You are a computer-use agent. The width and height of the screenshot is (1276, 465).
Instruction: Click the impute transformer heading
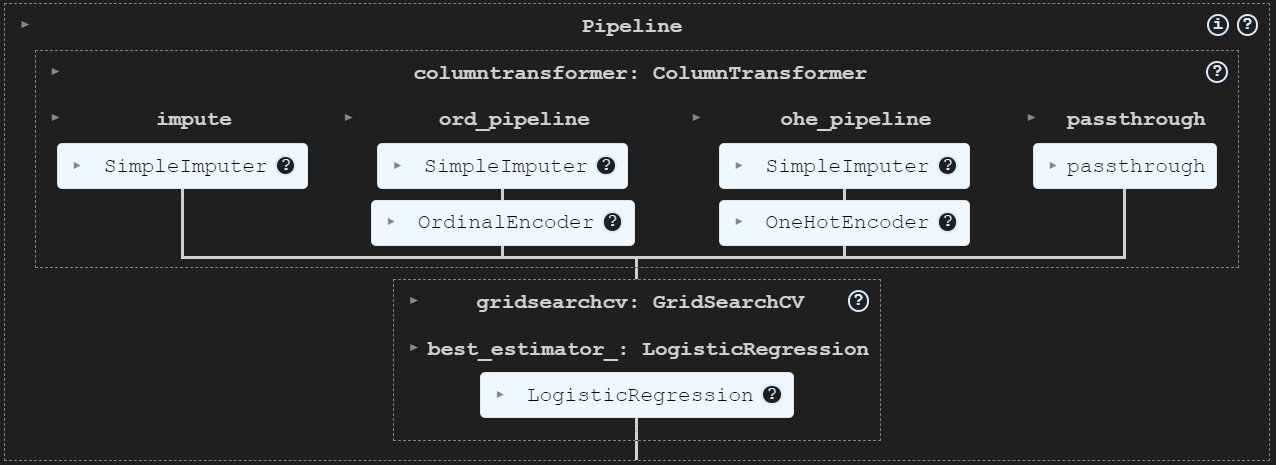tap(194, 119)
